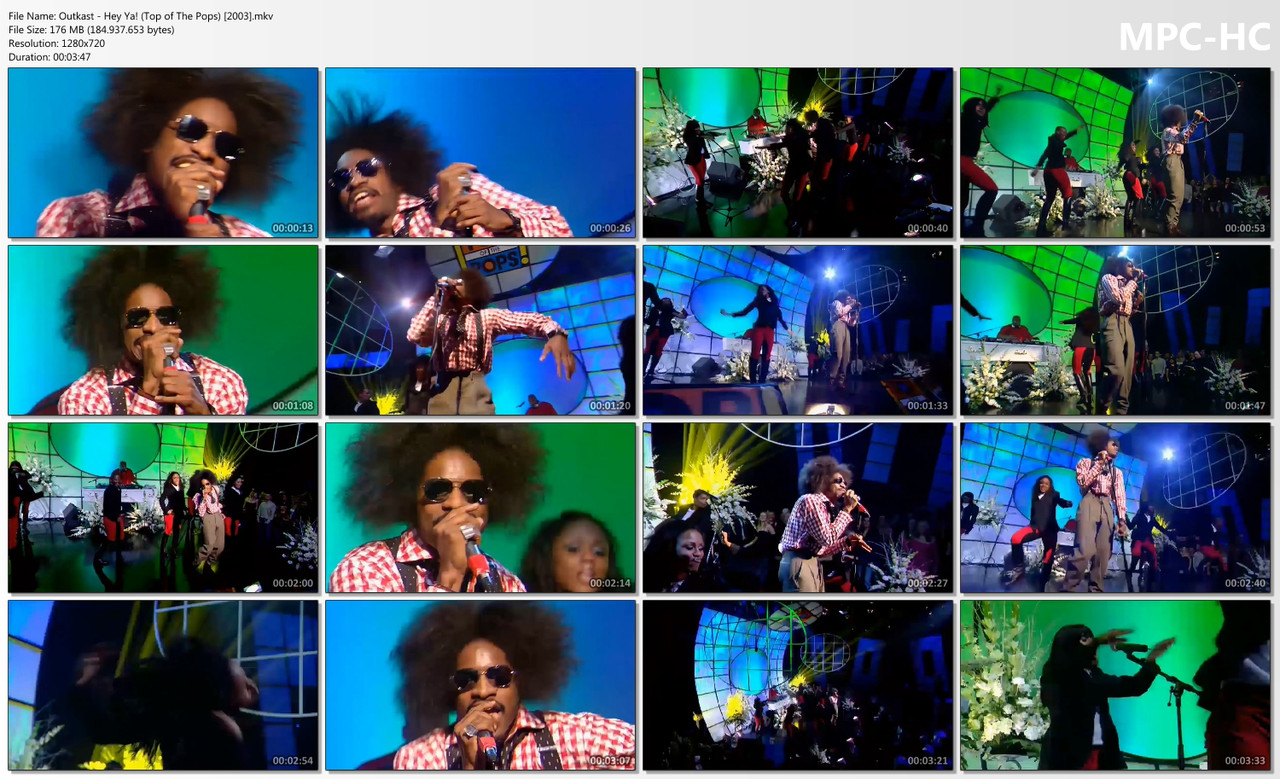This screenshot has width=1280, height=779.
Task: Open the final thumbnail at 00:03:33
Action: tap(1114, 686)
